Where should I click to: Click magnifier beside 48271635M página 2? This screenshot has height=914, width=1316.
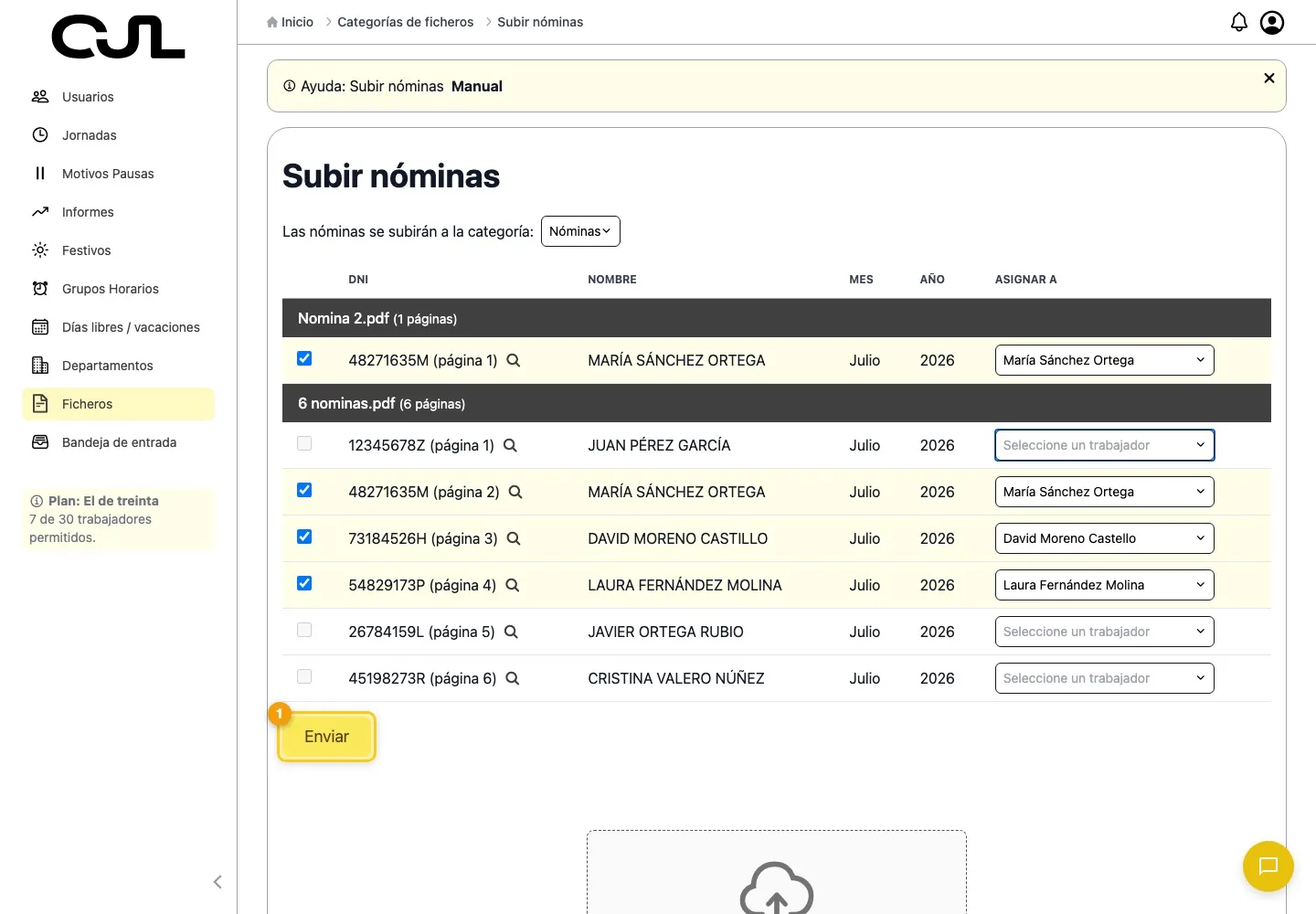click(515, 492)
